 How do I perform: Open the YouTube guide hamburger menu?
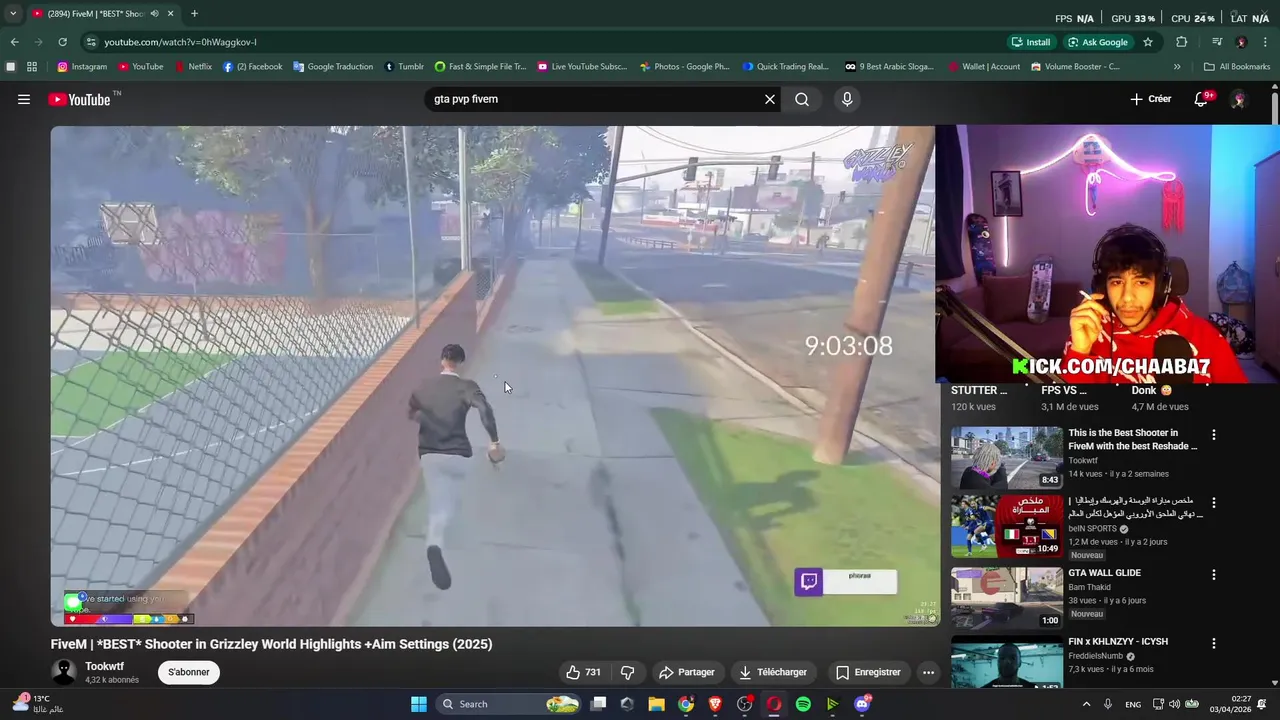click(24, 99)
